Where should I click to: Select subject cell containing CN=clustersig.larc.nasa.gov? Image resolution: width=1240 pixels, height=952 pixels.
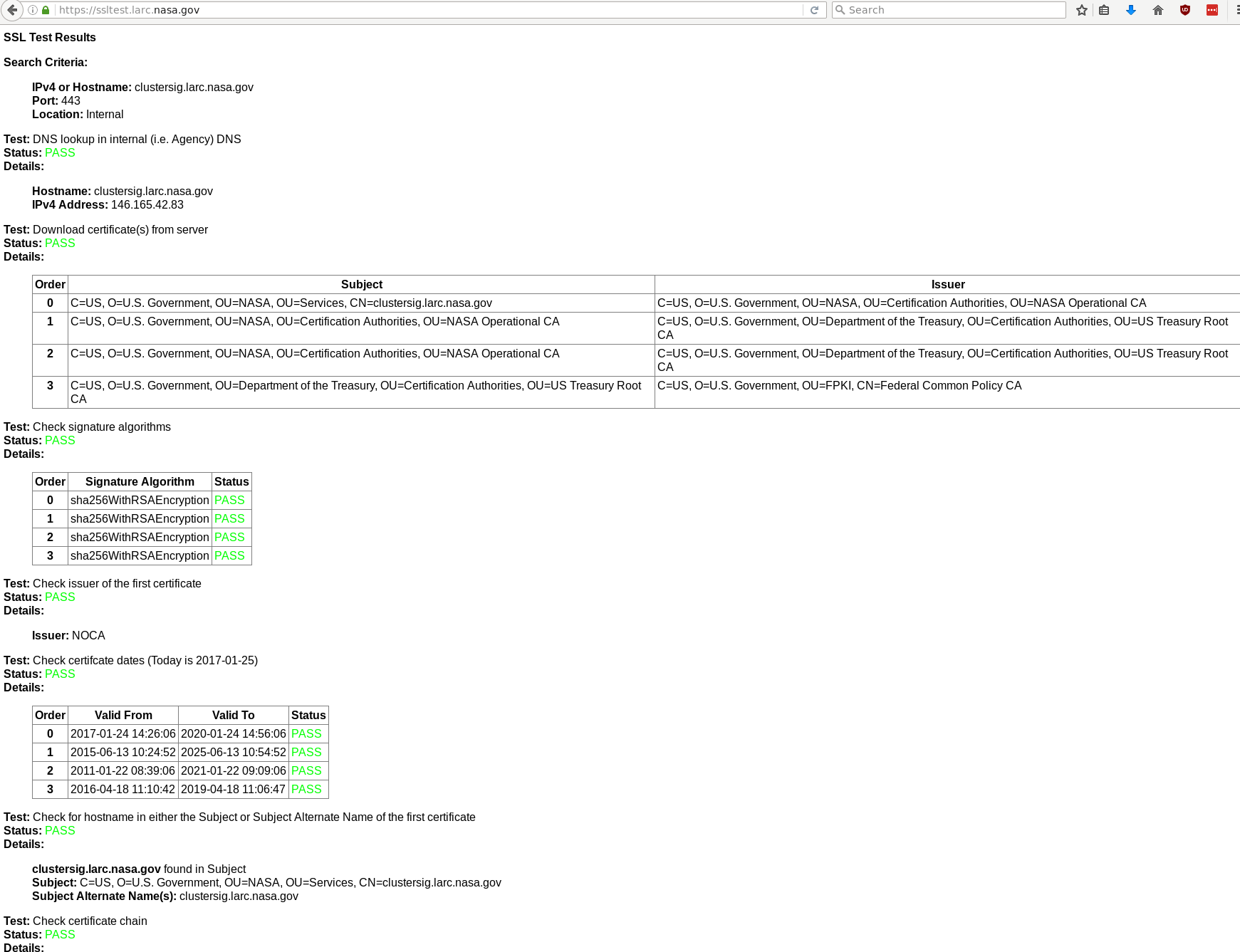pyautogui.click(x=361, y=303)
